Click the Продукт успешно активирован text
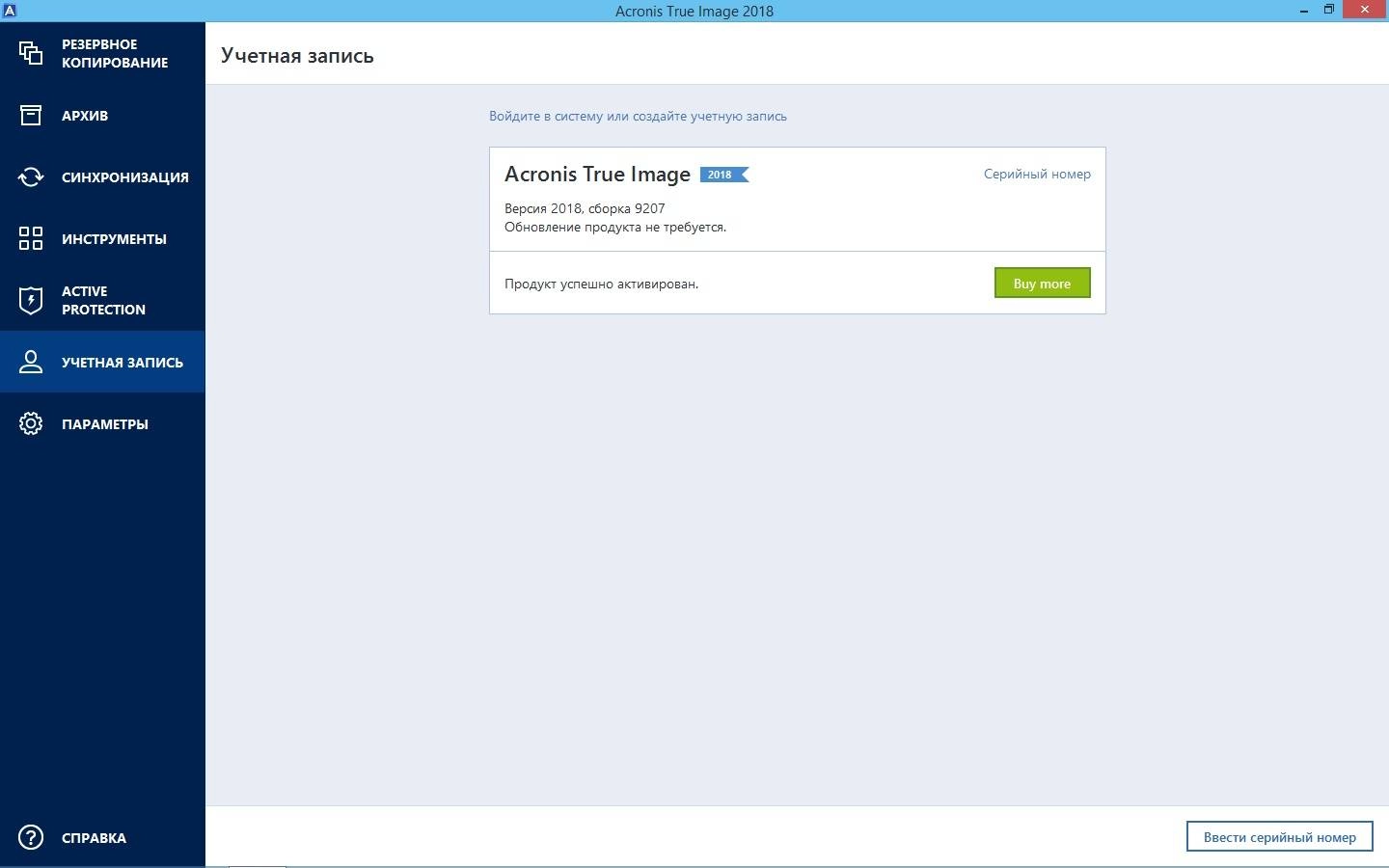 click(601, 284)
